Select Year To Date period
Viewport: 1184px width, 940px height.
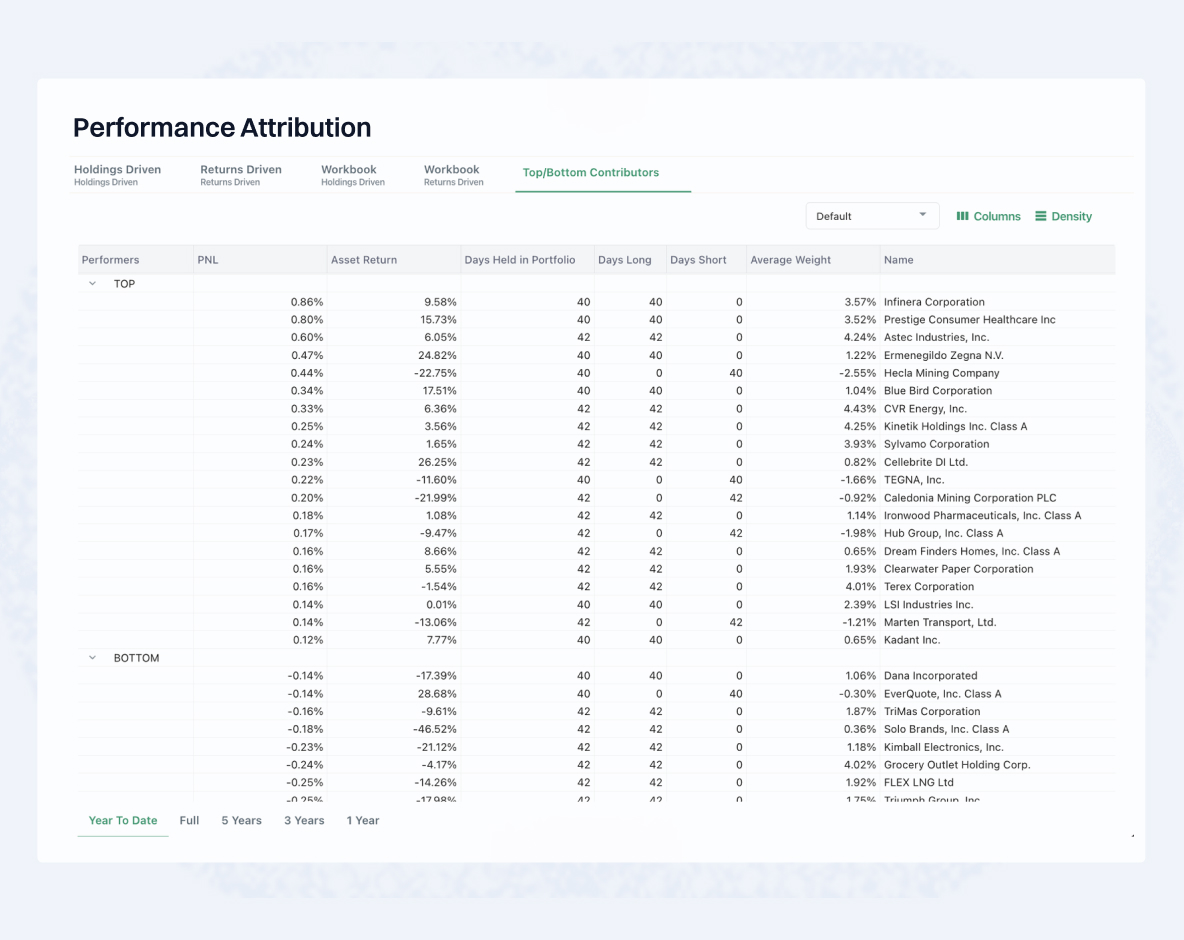point(123,821)
